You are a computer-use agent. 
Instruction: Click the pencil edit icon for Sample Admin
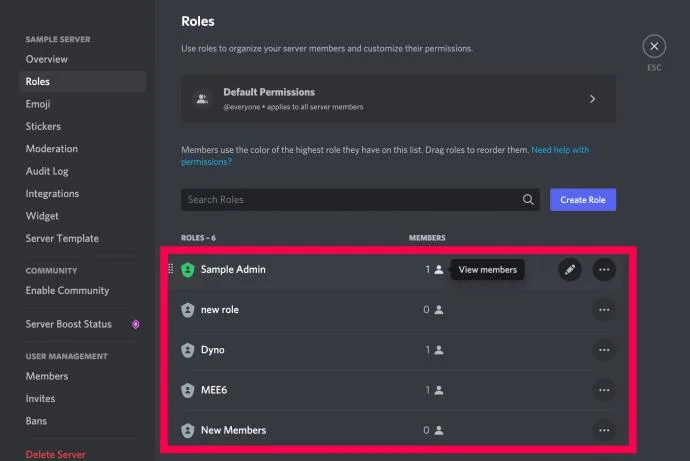pyautogui.click(x=570, y=269)
